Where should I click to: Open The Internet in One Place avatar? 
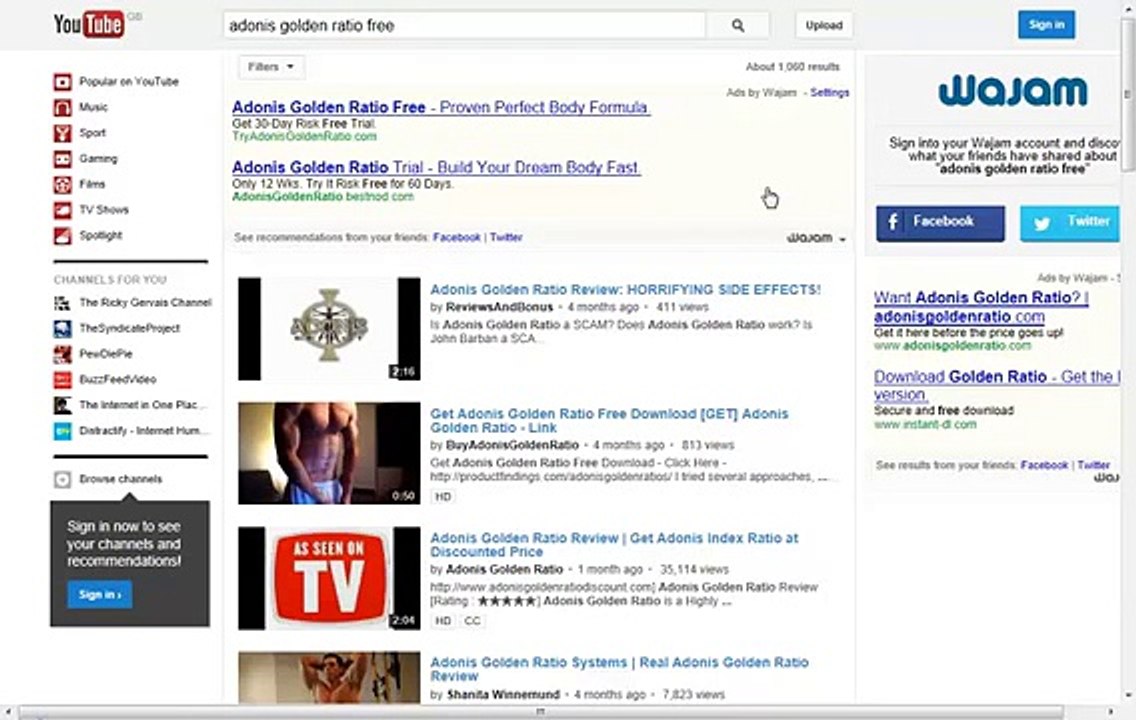coord(62,405)
